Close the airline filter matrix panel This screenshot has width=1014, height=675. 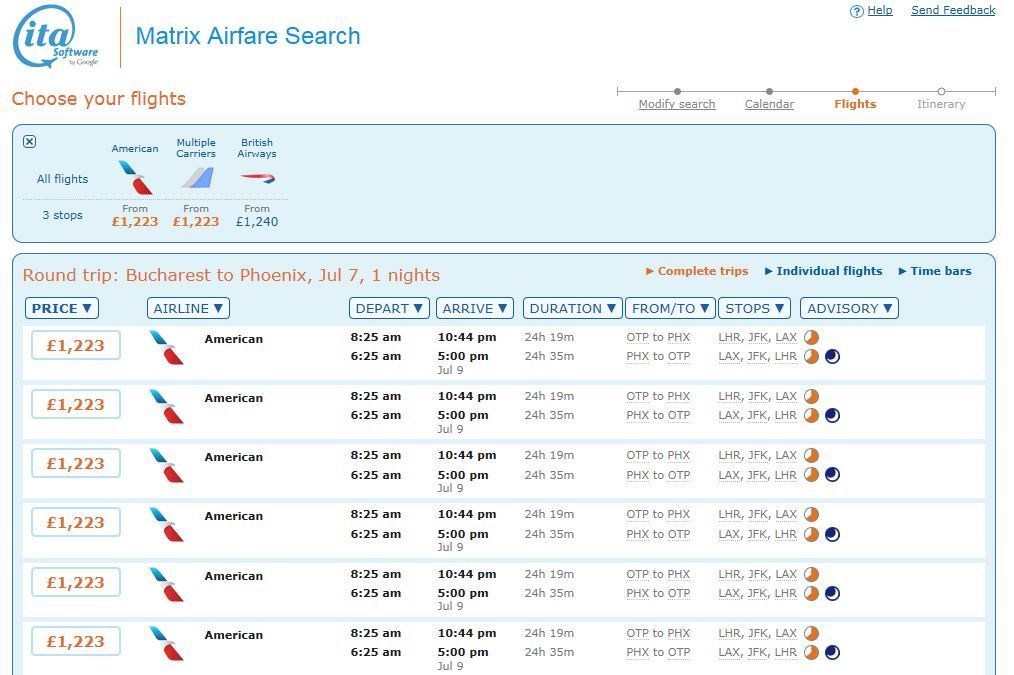point(29,142)
